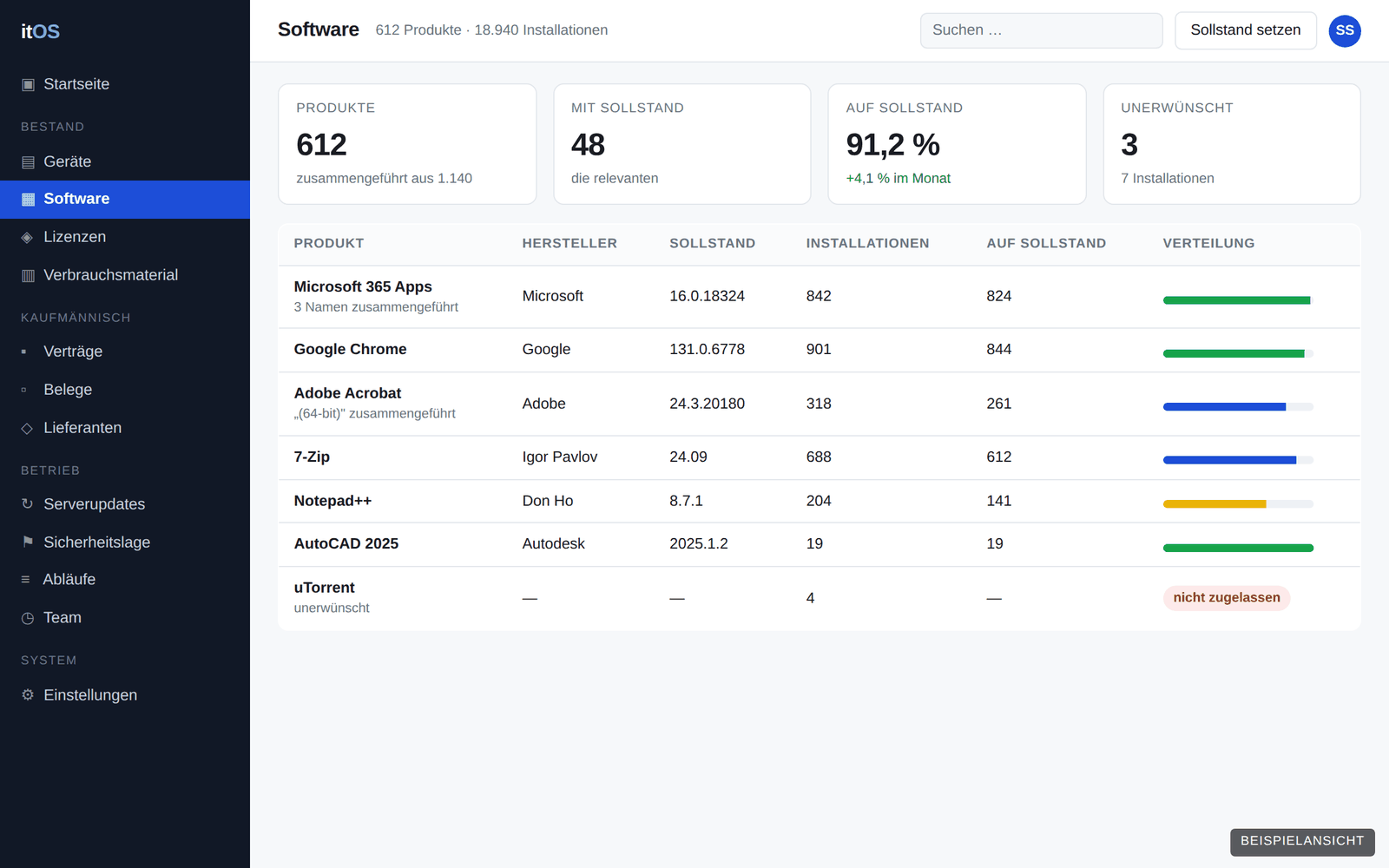1389x868 pixels.
Task: Click the Hersteller column header
Action: [569, 244]
